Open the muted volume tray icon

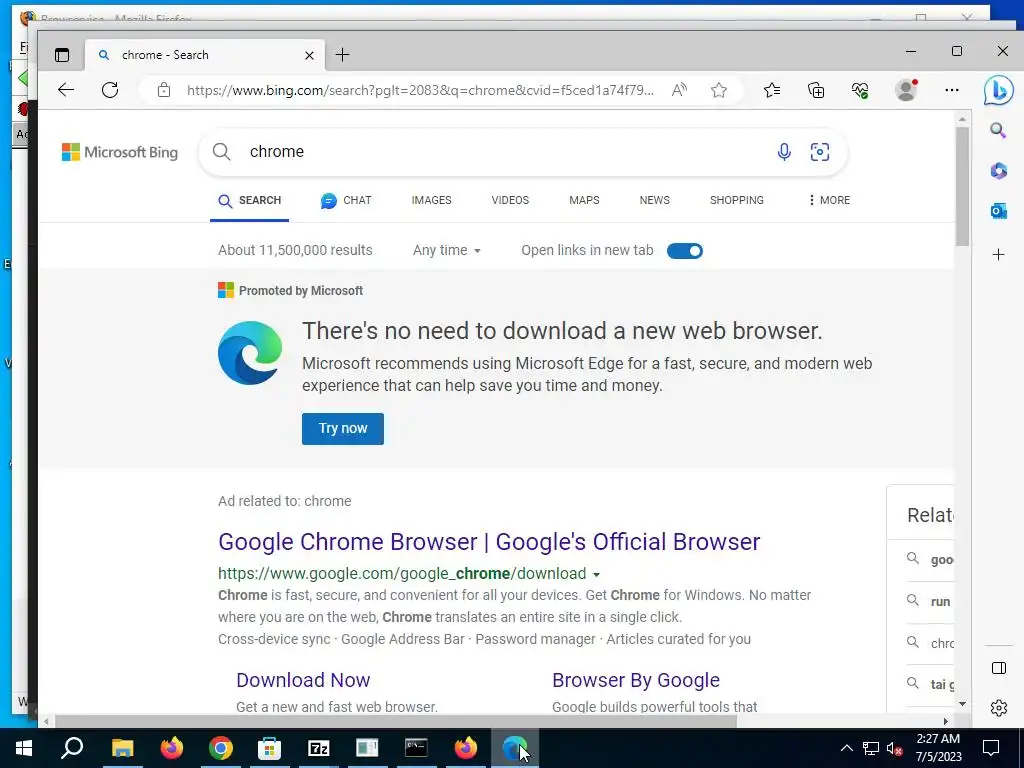[895, 748]
